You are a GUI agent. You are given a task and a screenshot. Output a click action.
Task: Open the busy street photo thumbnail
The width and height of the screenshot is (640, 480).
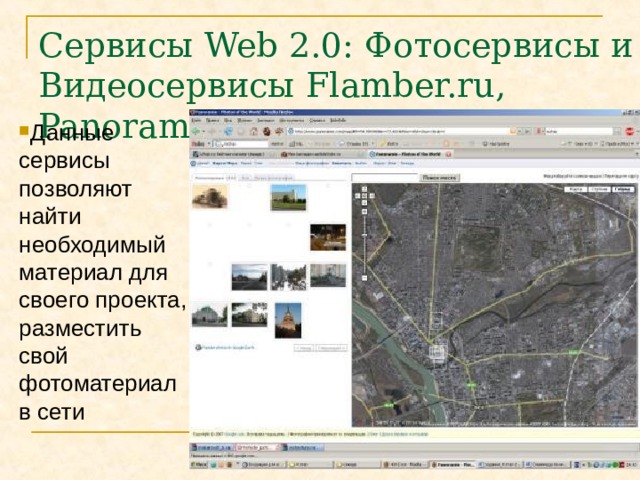289,277
